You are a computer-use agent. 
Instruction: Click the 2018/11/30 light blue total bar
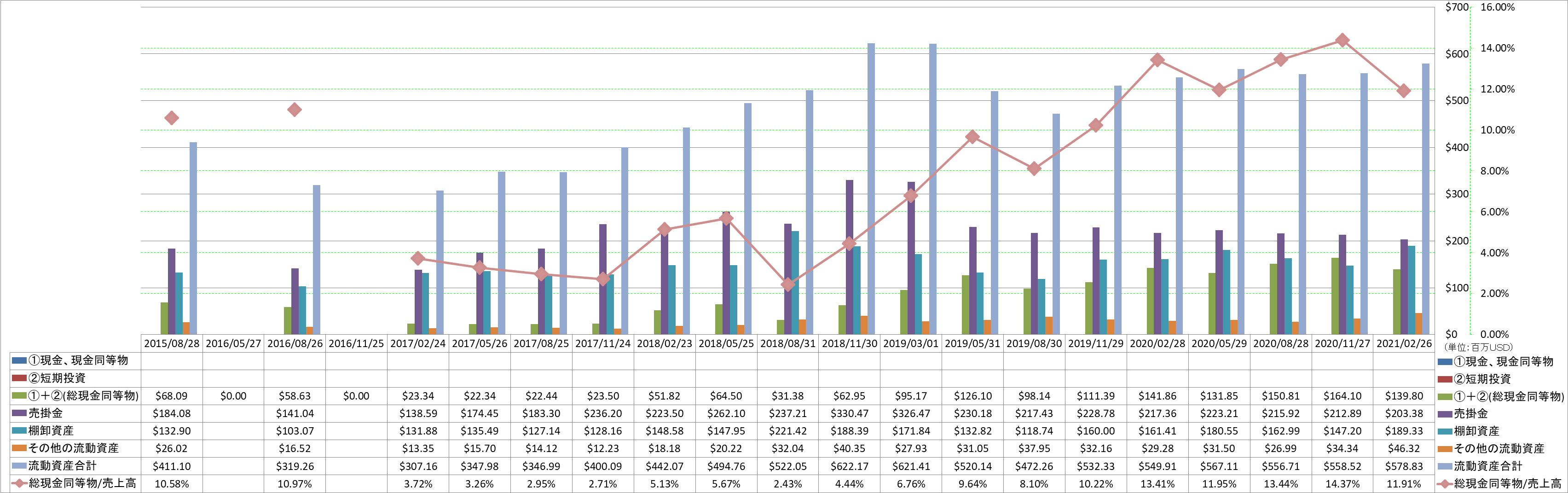[871, 189]
